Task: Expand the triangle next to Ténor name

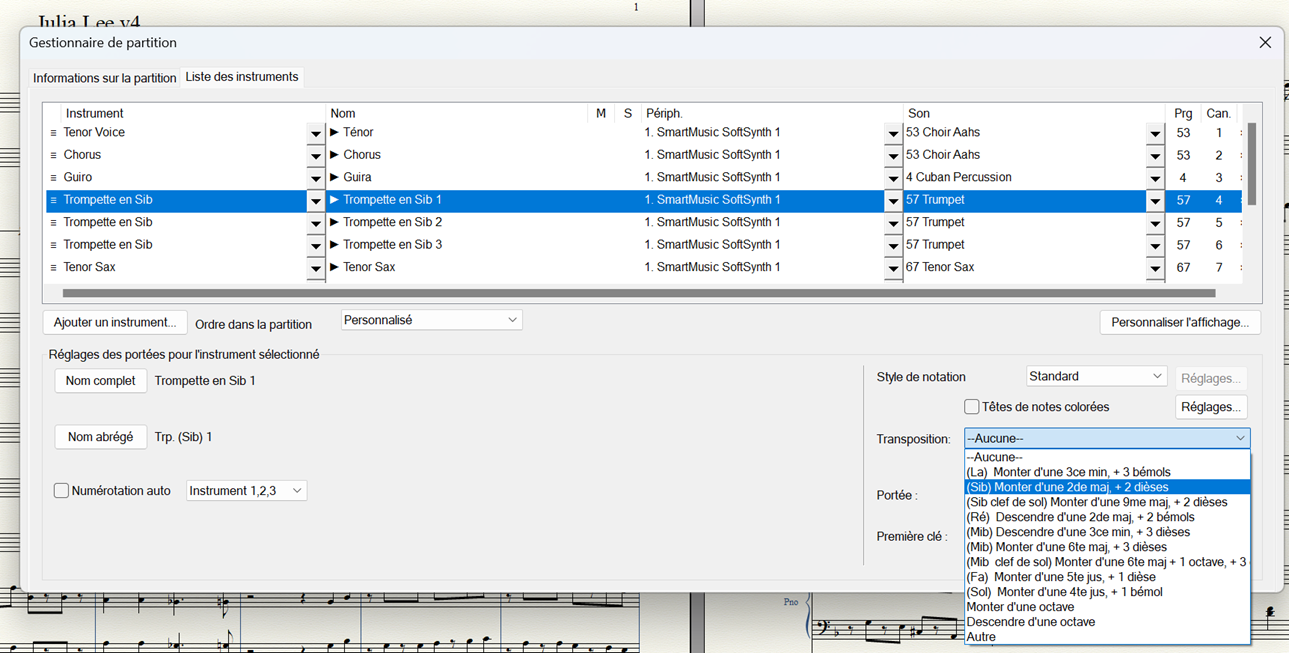Action: click(x=335, y=133)
